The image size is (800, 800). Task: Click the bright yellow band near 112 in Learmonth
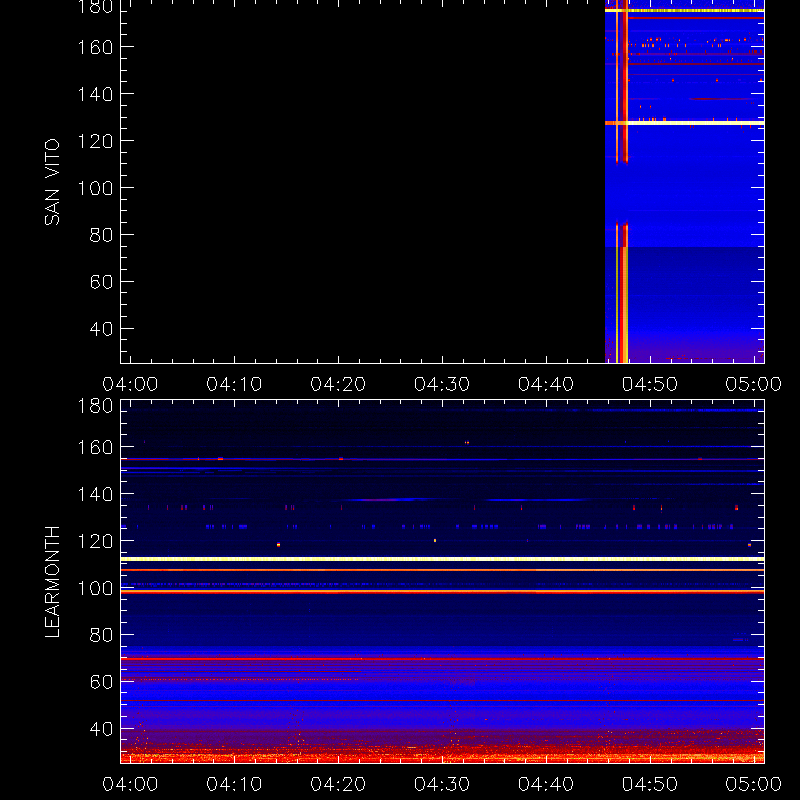pyautogui.click(x=442, y=559)
